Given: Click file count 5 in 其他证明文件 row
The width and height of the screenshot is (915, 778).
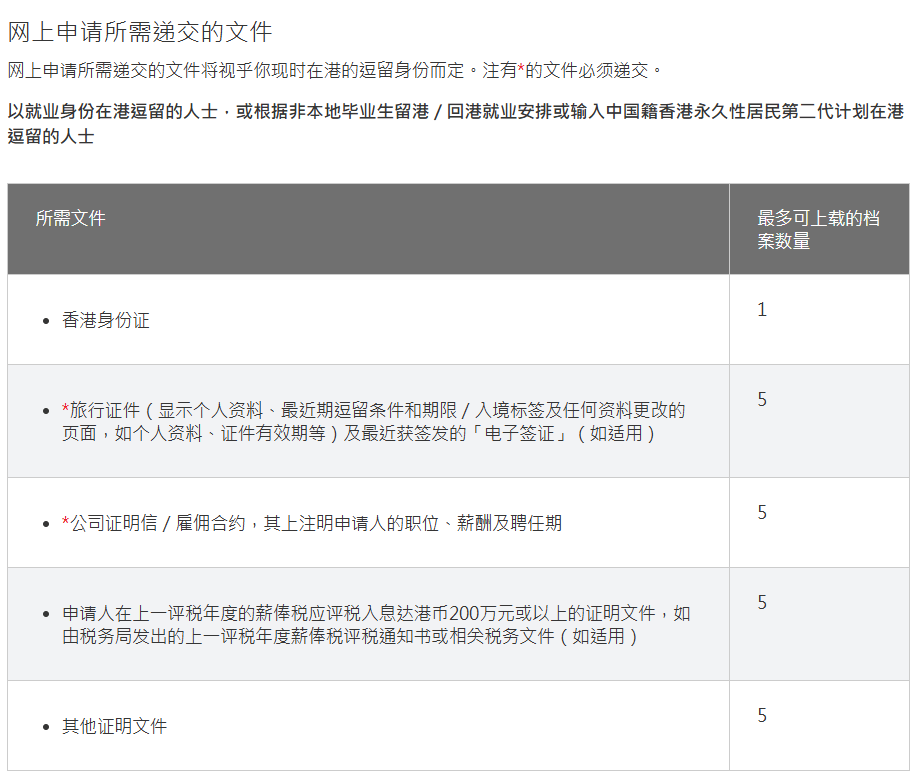Looking at the screenshot, I should (x=762, y=716).
